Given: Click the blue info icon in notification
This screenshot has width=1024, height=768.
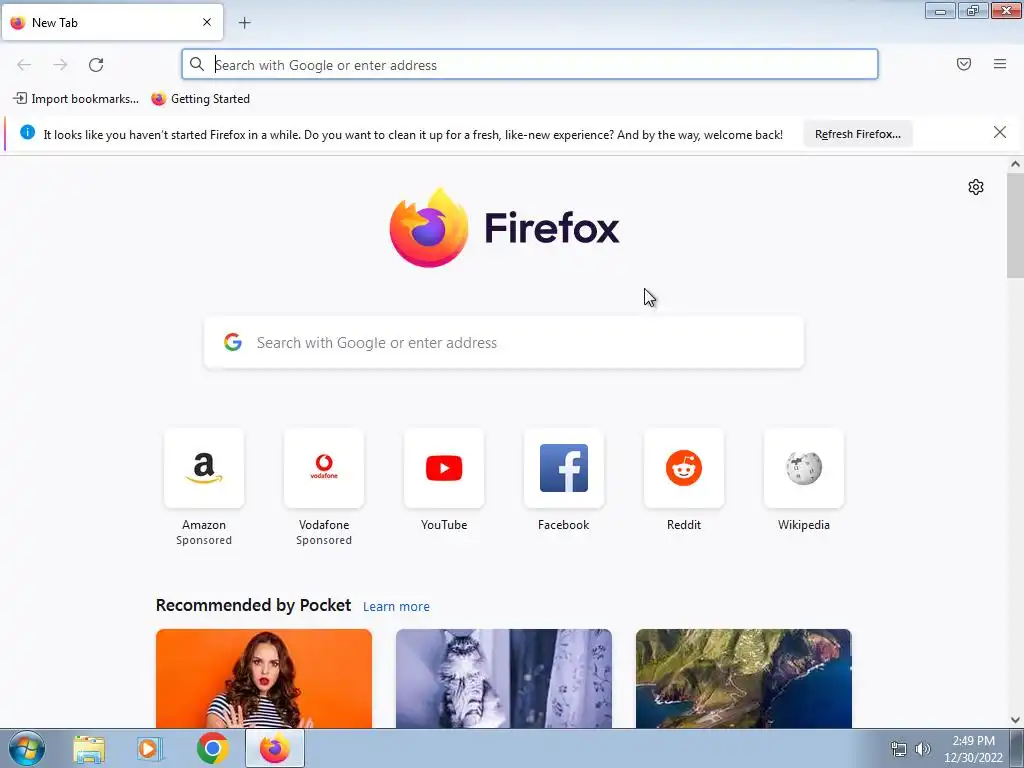Looking at the screenshot, I should pos(27,132).
